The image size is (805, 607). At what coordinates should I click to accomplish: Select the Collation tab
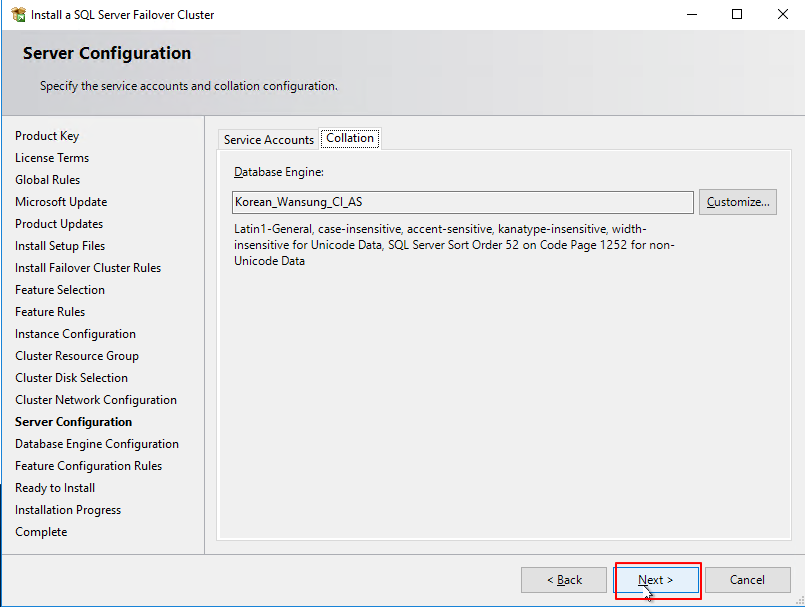coord(349,137)
